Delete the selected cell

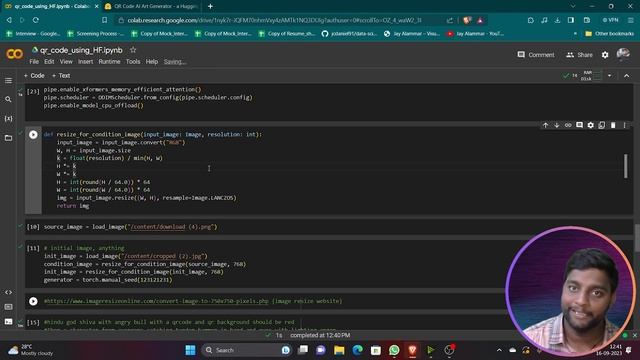click(613, 125)
